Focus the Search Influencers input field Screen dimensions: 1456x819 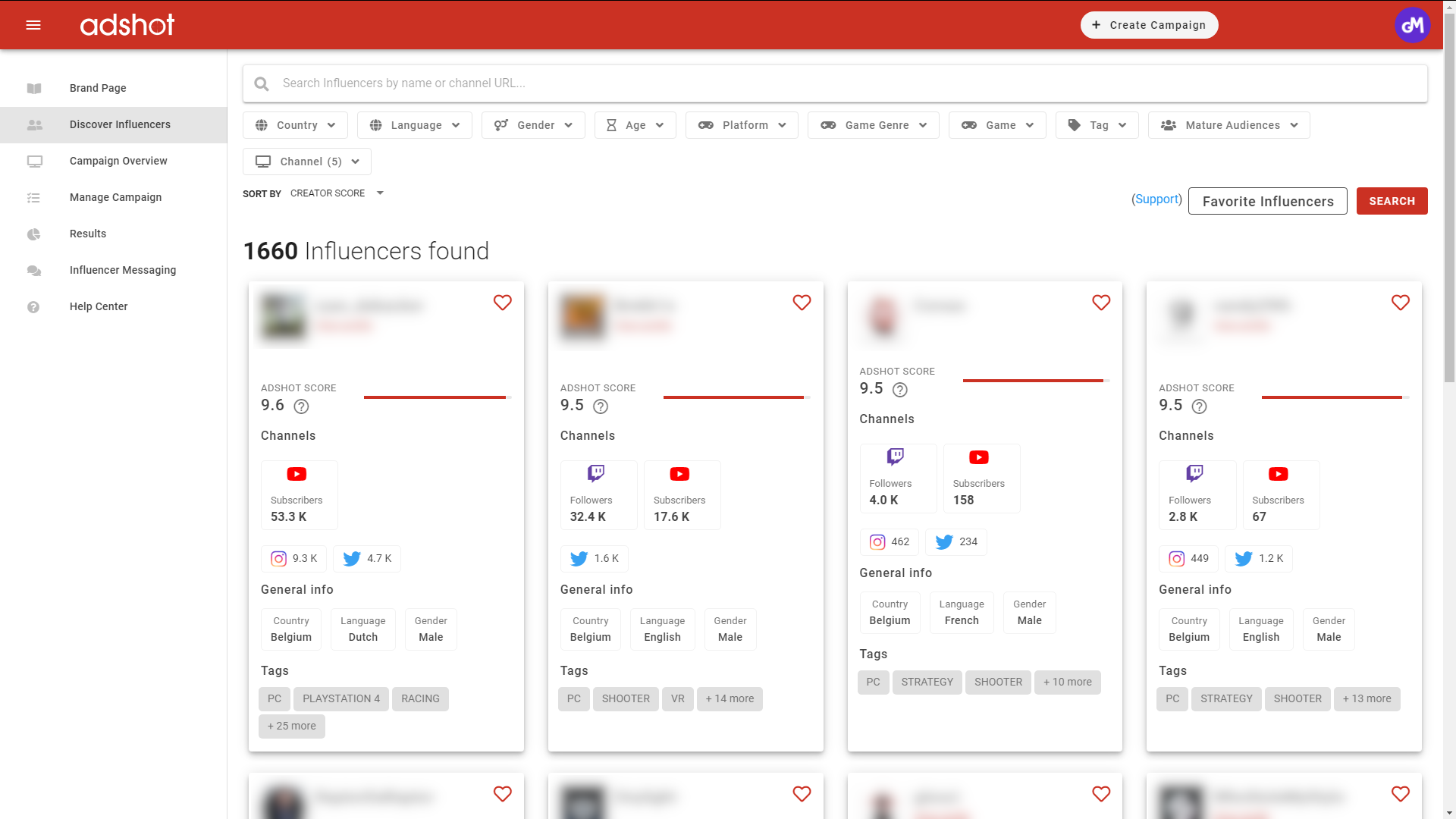[x=835, y=83]
